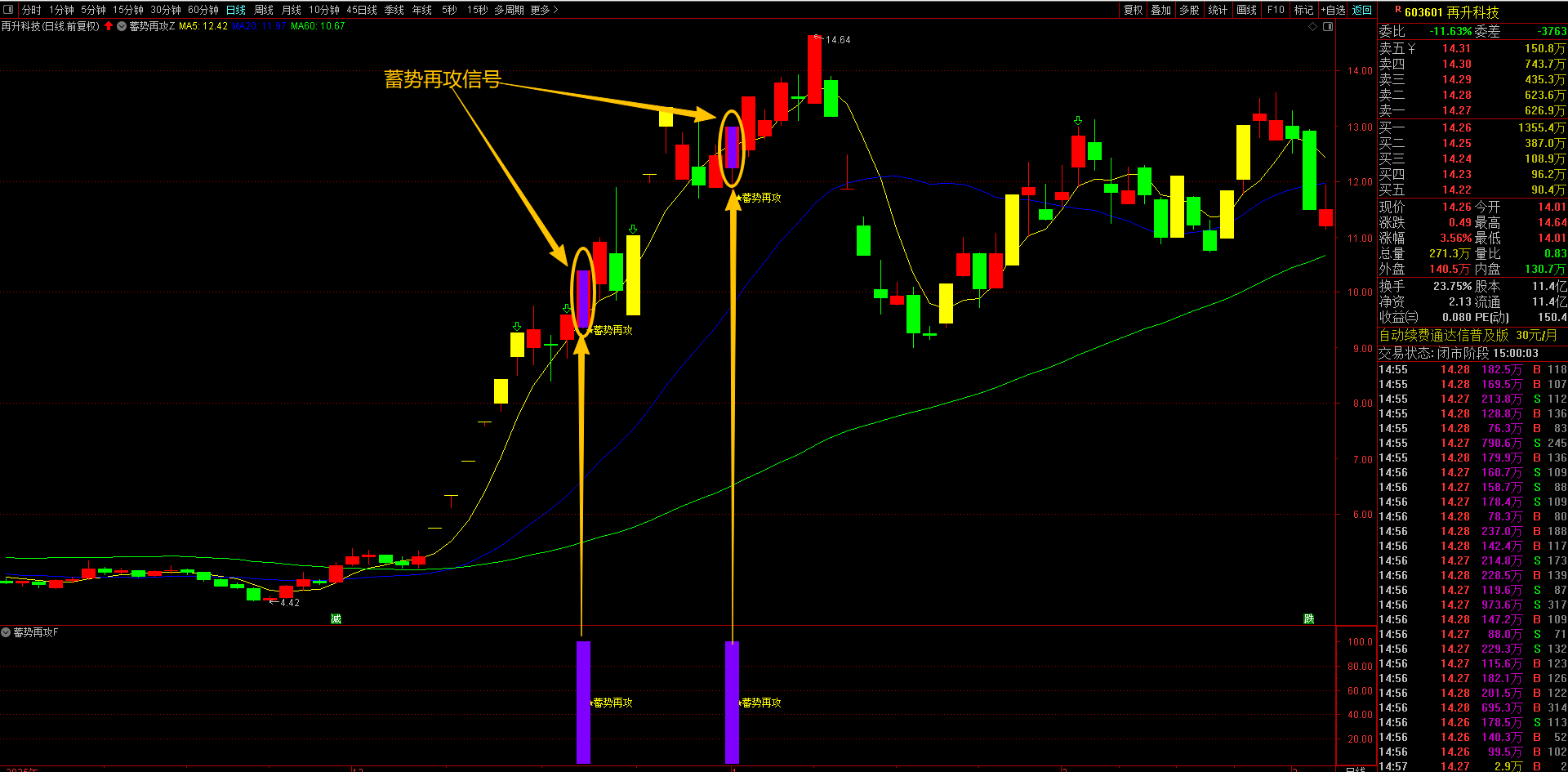Screen dimensions: 1568x772
Task: Add stock via +自选 button
Action: pyautogui.click(x=1334, y=10)
